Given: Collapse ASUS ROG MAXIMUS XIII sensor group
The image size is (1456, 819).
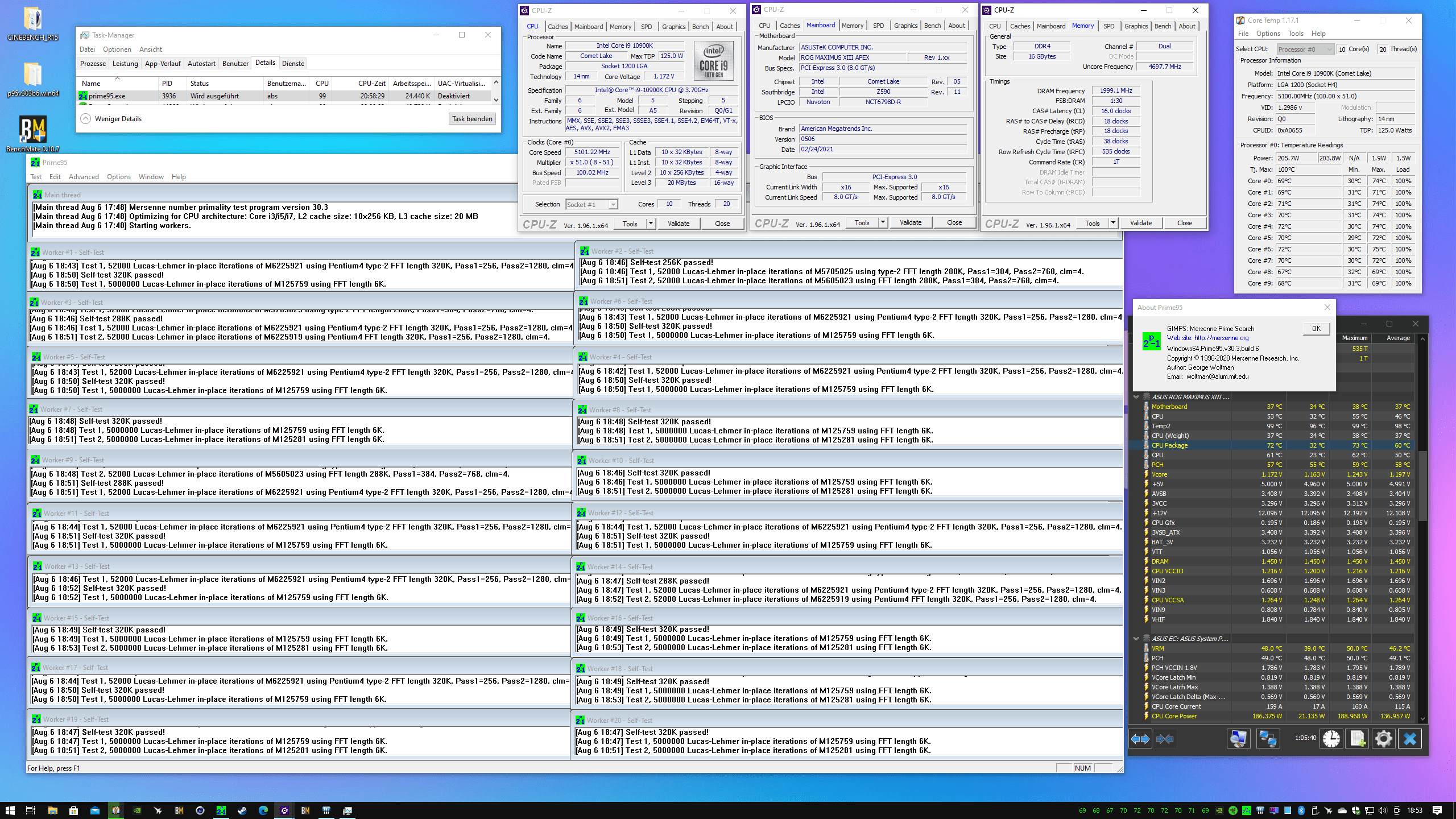Looking at the screenshot, I should coord(1136,397).
